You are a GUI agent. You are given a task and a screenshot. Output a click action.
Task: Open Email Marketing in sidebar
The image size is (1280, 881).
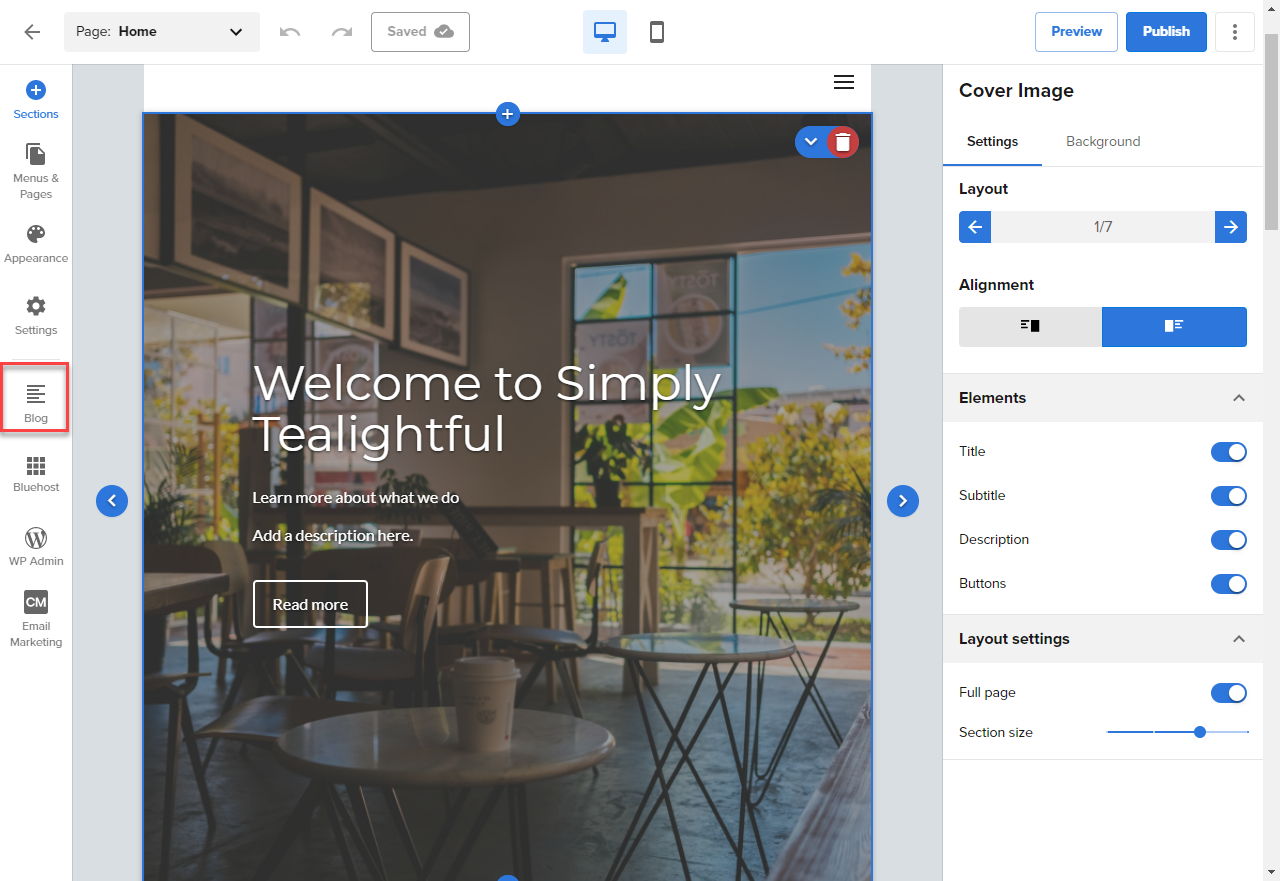point(36,619)
